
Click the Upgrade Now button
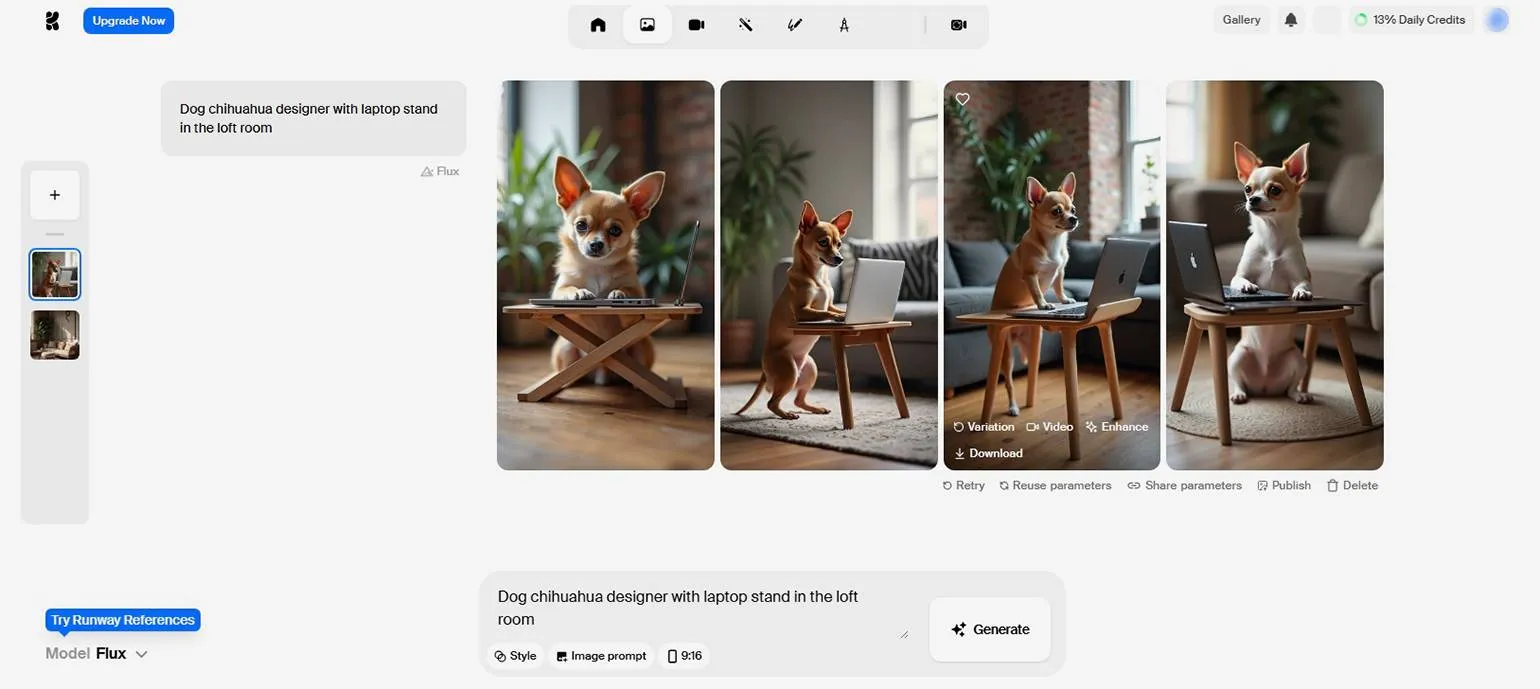click(x=128, y=21)
